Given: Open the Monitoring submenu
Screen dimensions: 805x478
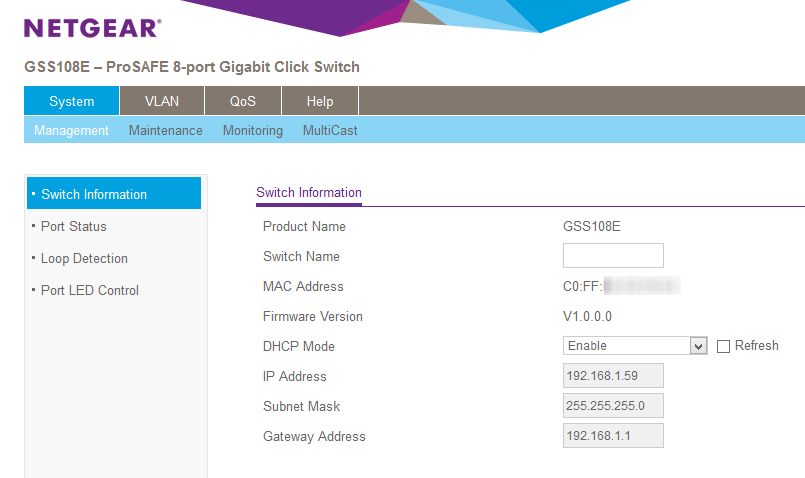Looking at the screenshot, I should click(x=252, y=130).
